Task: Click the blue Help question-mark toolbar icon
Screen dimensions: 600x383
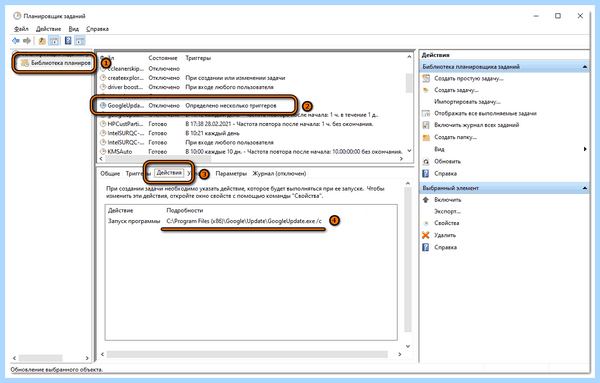Action: [68, 41]
